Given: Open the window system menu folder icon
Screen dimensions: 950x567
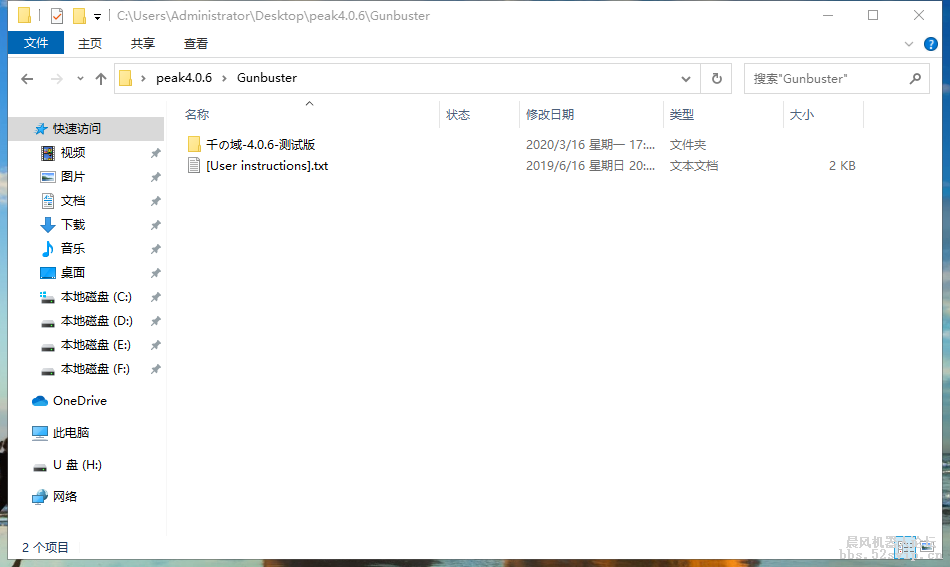Looking at the screenshot, I should 24,15.
